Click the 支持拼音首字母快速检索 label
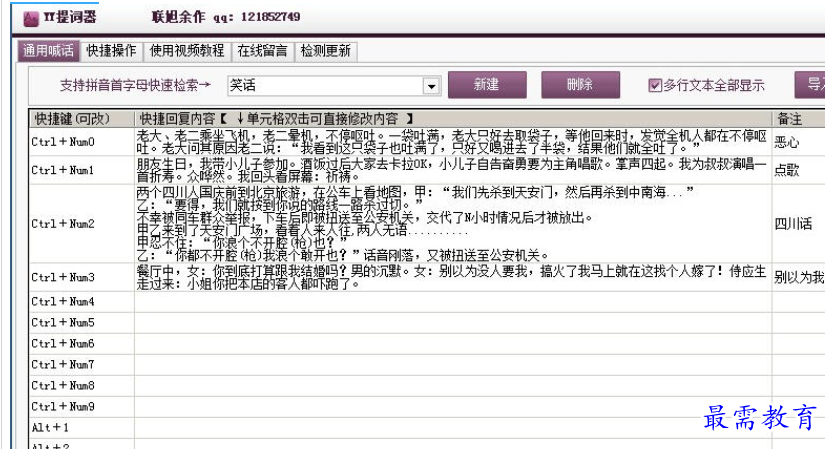 point(135,85)
